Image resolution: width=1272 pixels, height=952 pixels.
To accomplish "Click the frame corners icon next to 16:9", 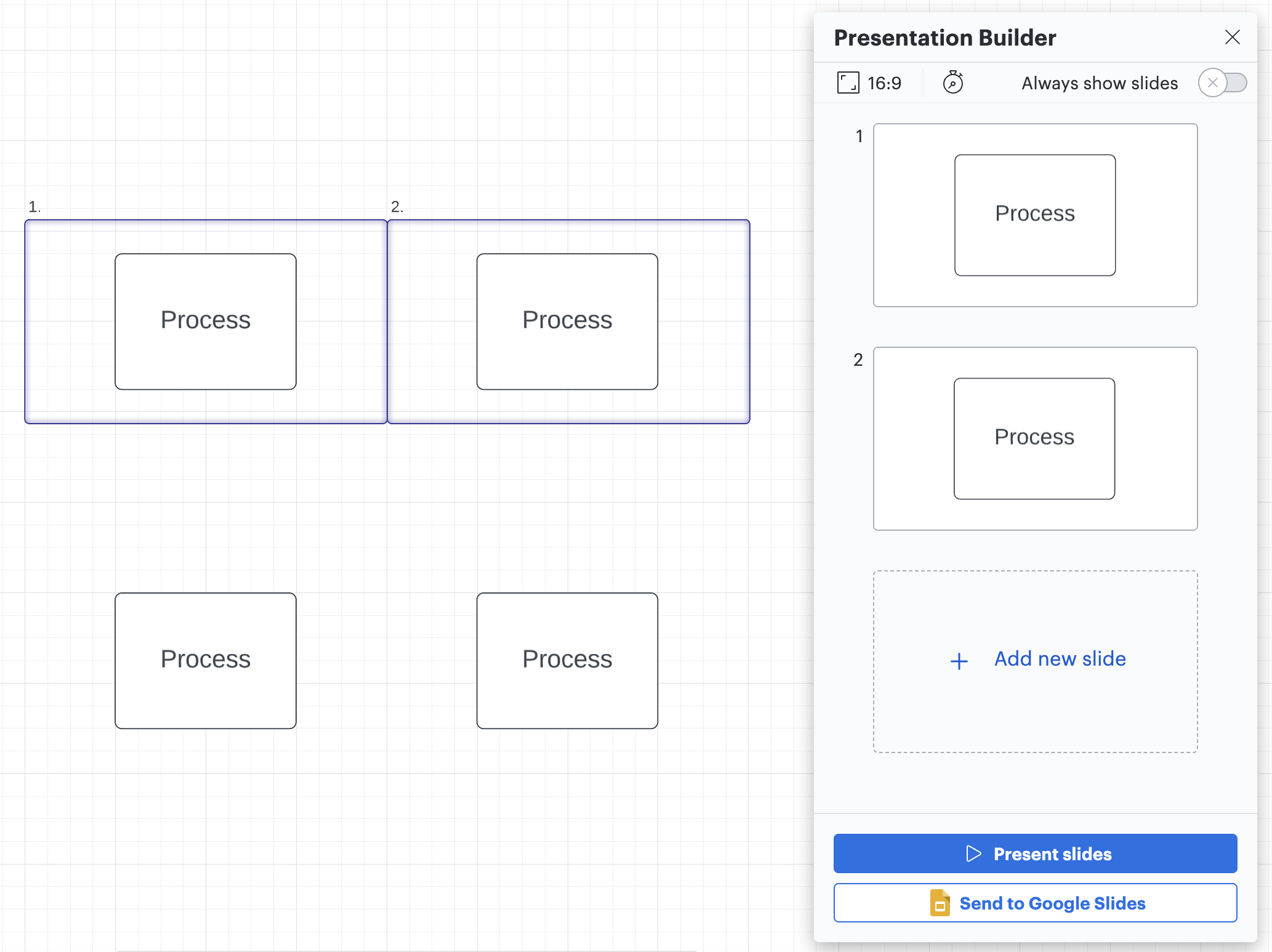I will pos(849,82).
